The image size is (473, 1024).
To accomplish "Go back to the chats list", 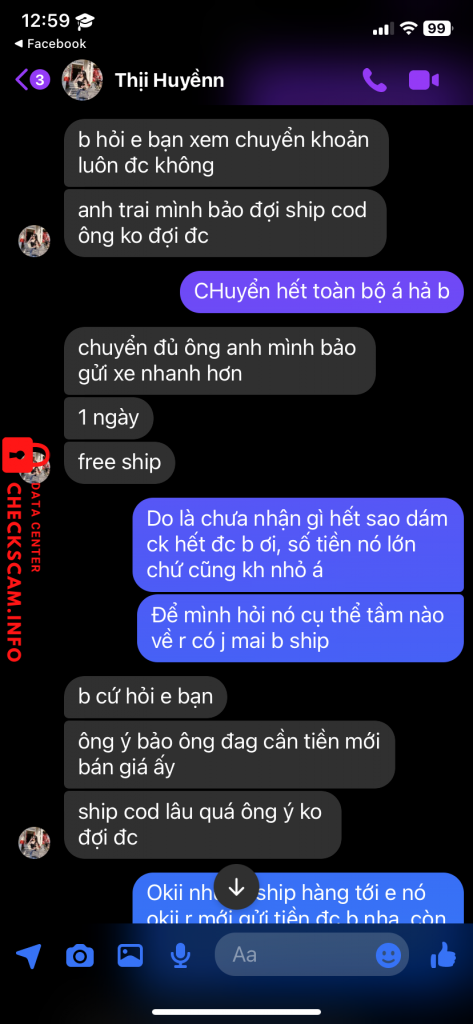I will point(32,80).
